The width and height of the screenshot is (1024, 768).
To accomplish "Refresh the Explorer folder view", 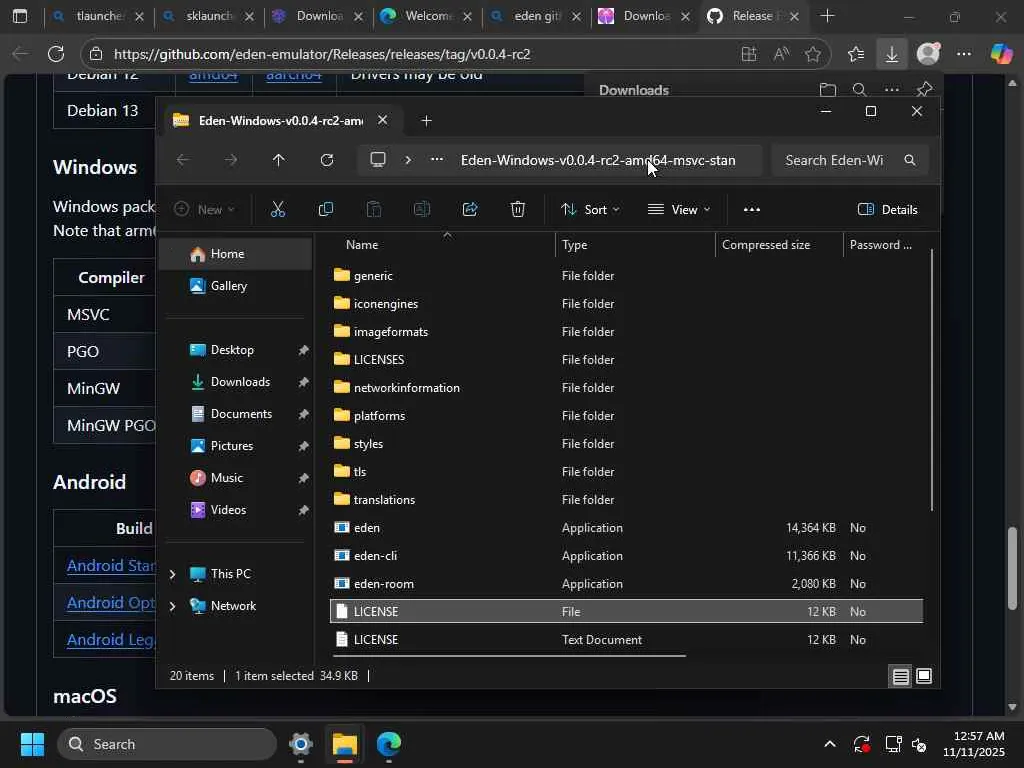I will [327, 160].
